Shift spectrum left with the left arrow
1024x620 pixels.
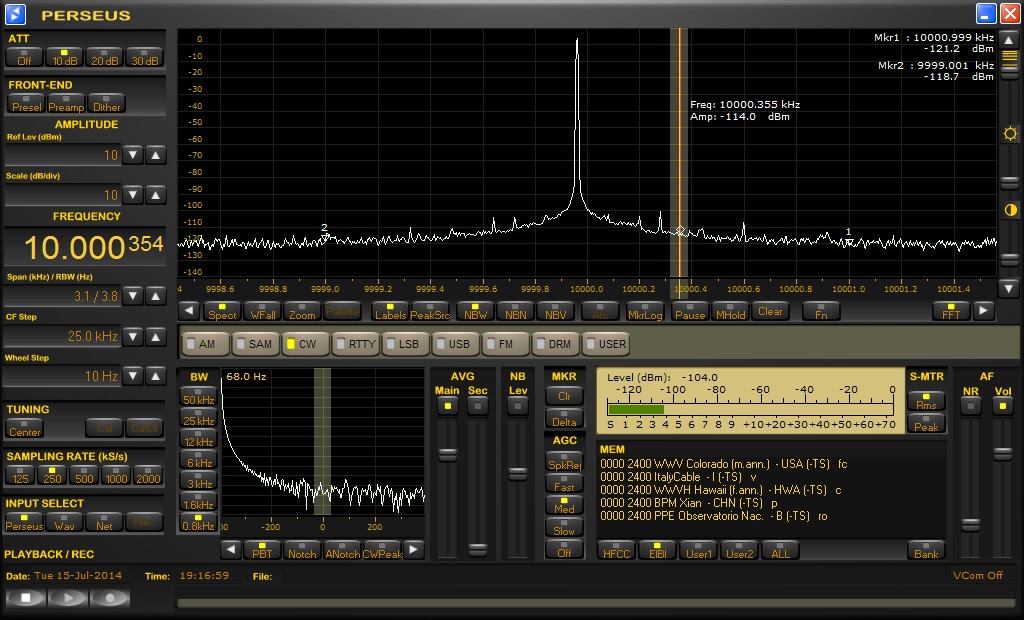189,311
